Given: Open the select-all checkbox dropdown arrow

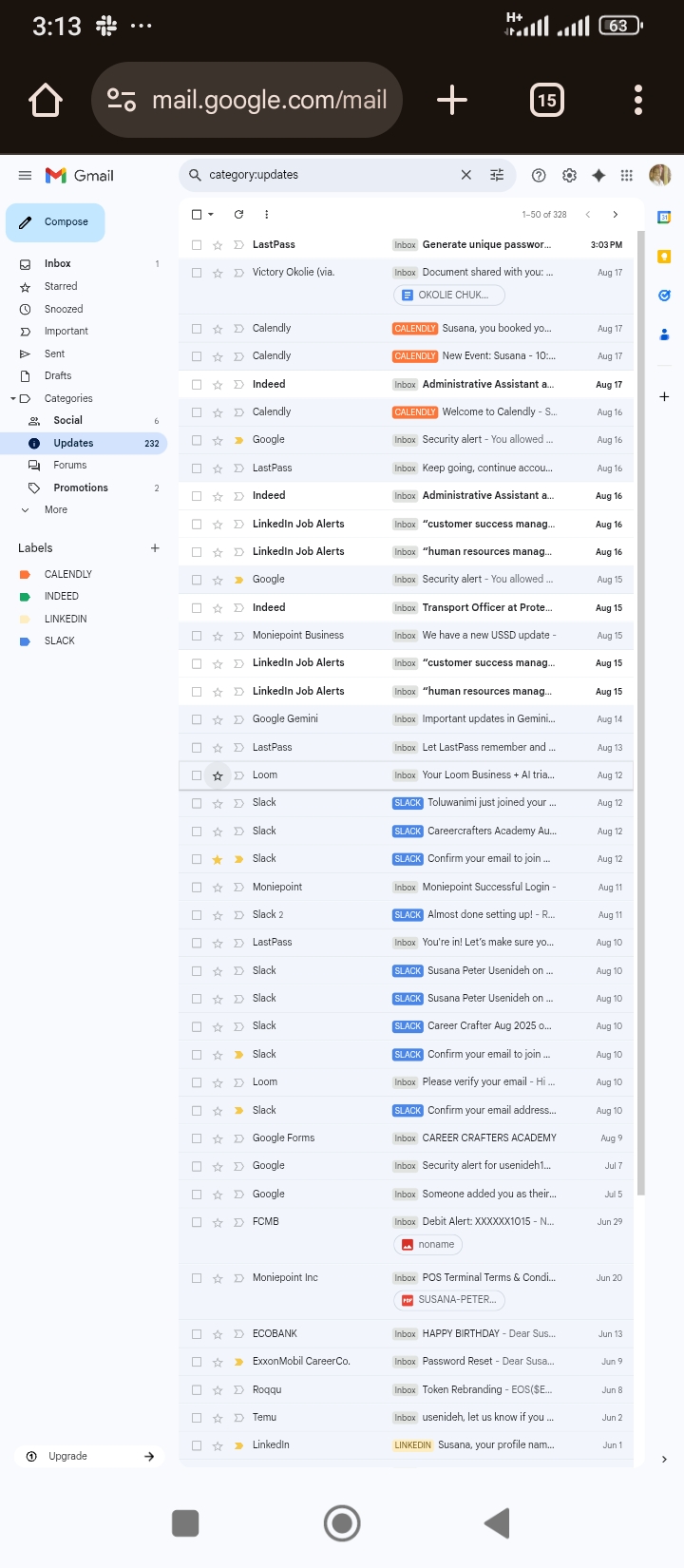Looking at the screenshot, I should pyautogui.click(x=211, y=215).
